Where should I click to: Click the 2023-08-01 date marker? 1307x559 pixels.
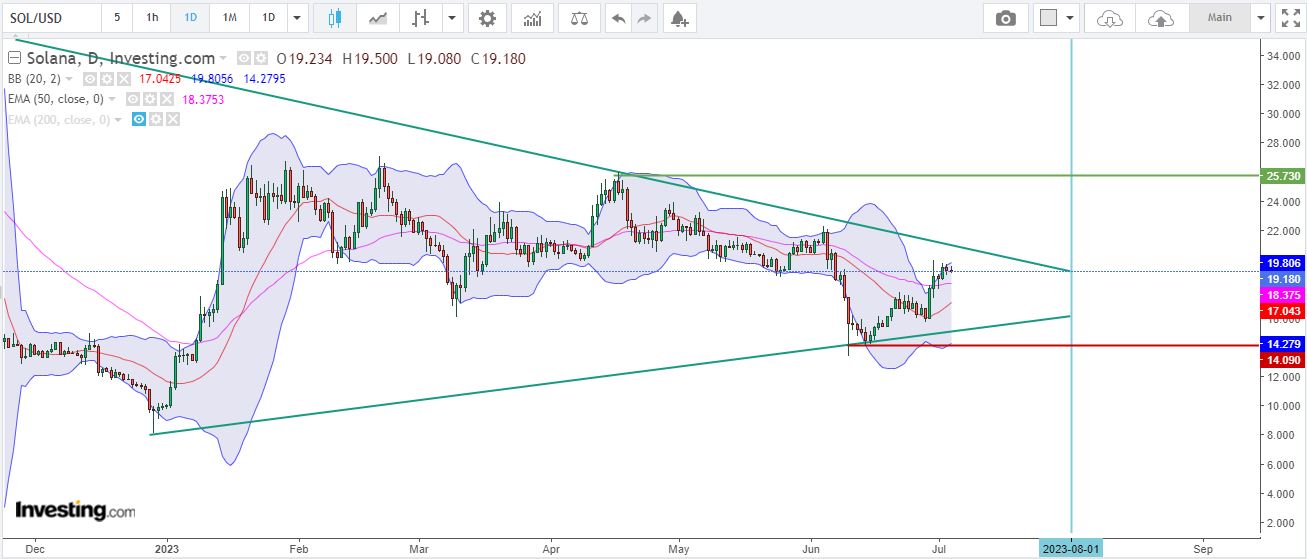[1071, 549]
